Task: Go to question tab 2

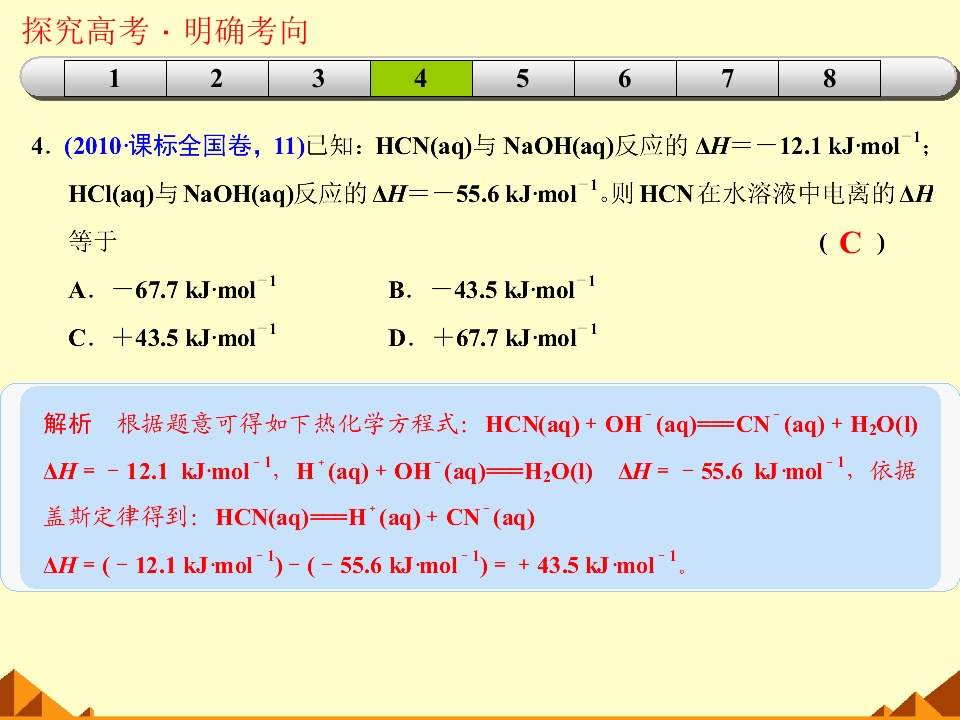Action: [217, 78]
